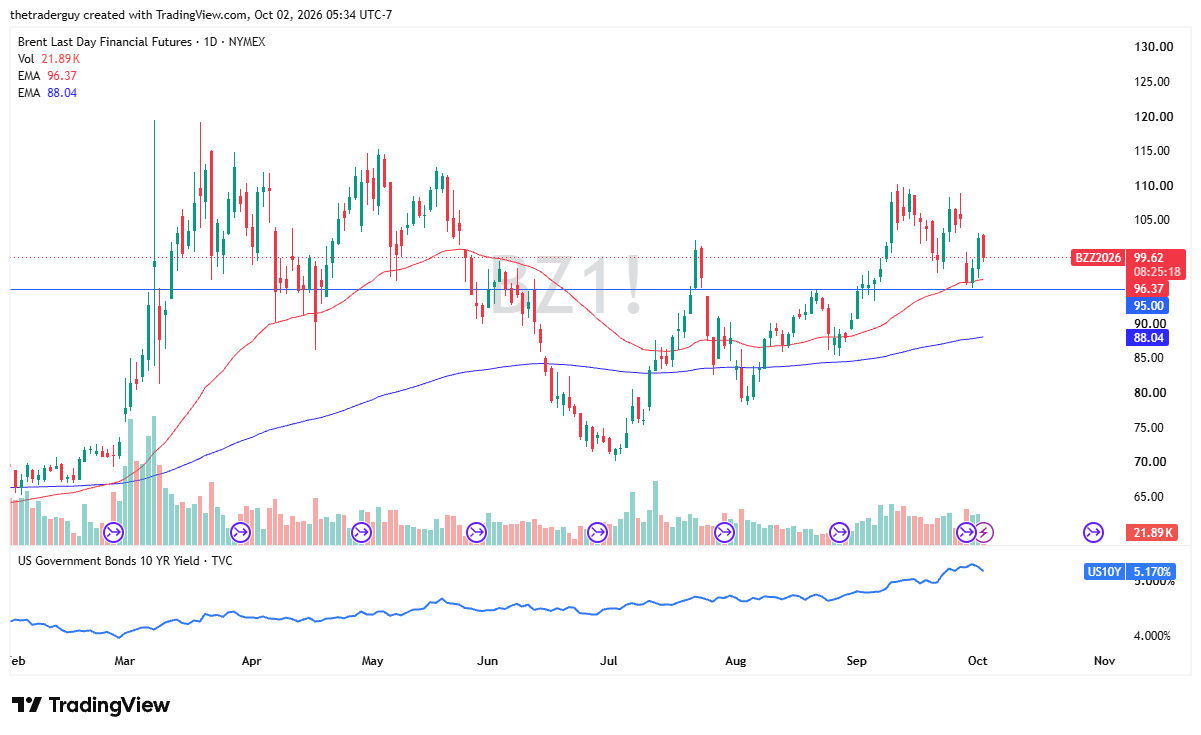Click the Vol 21.89K indicator legend
Image resolution: width=1201 pixels, height=735 pixels.
[x=48, y=60]
